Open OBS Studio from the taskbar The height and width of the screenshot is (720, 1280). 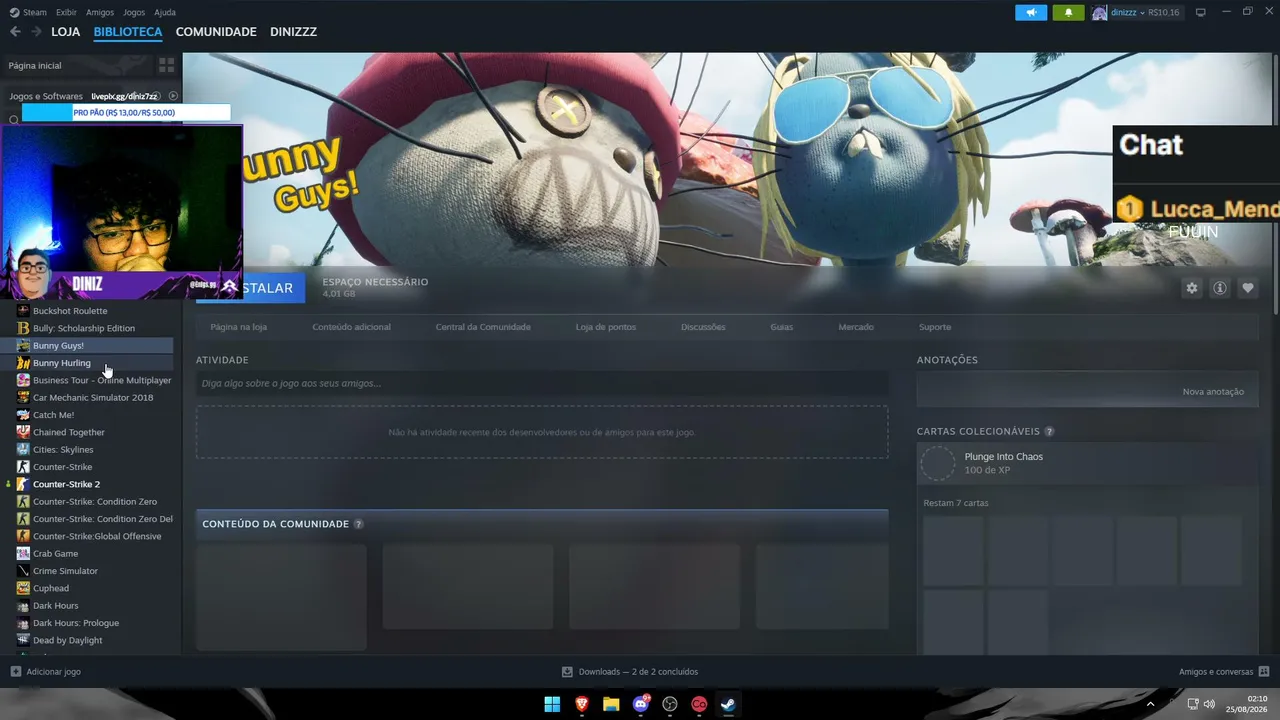tap(670, 704)
